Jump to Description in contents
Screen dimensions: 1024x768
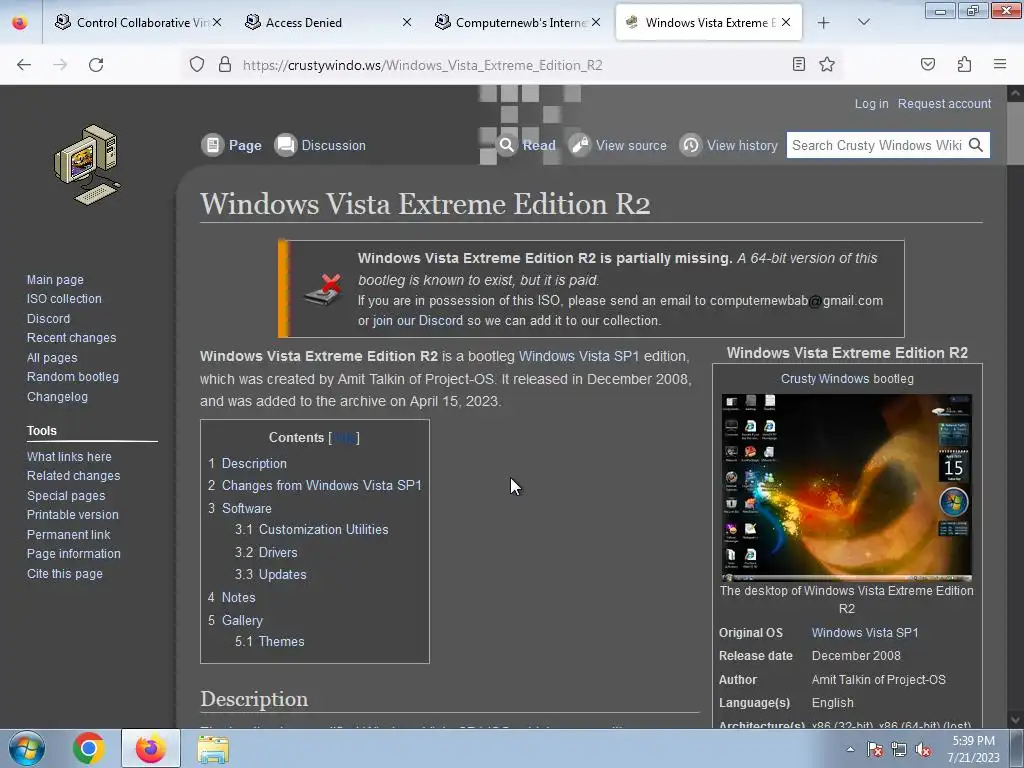(254, 463)
